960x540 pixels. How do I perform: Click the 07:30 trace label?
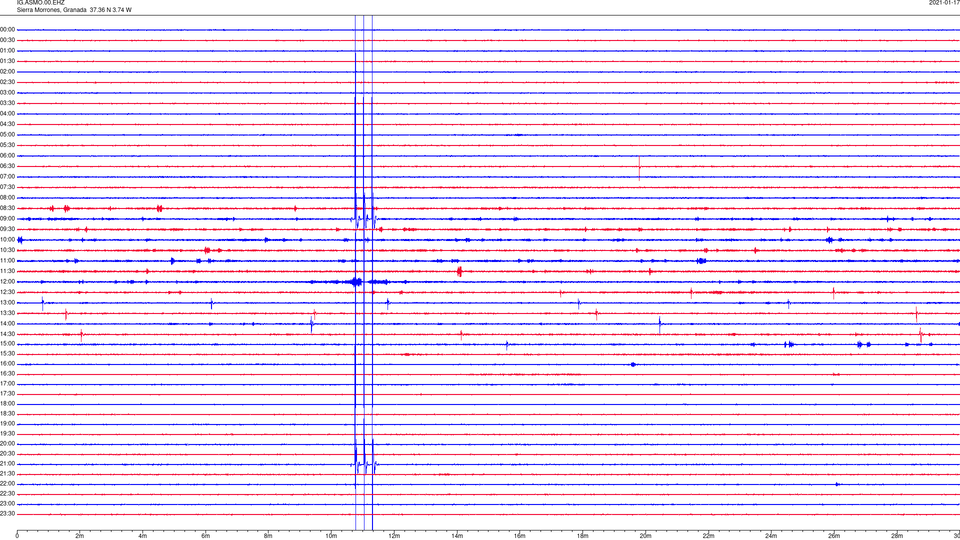(7, 187)
